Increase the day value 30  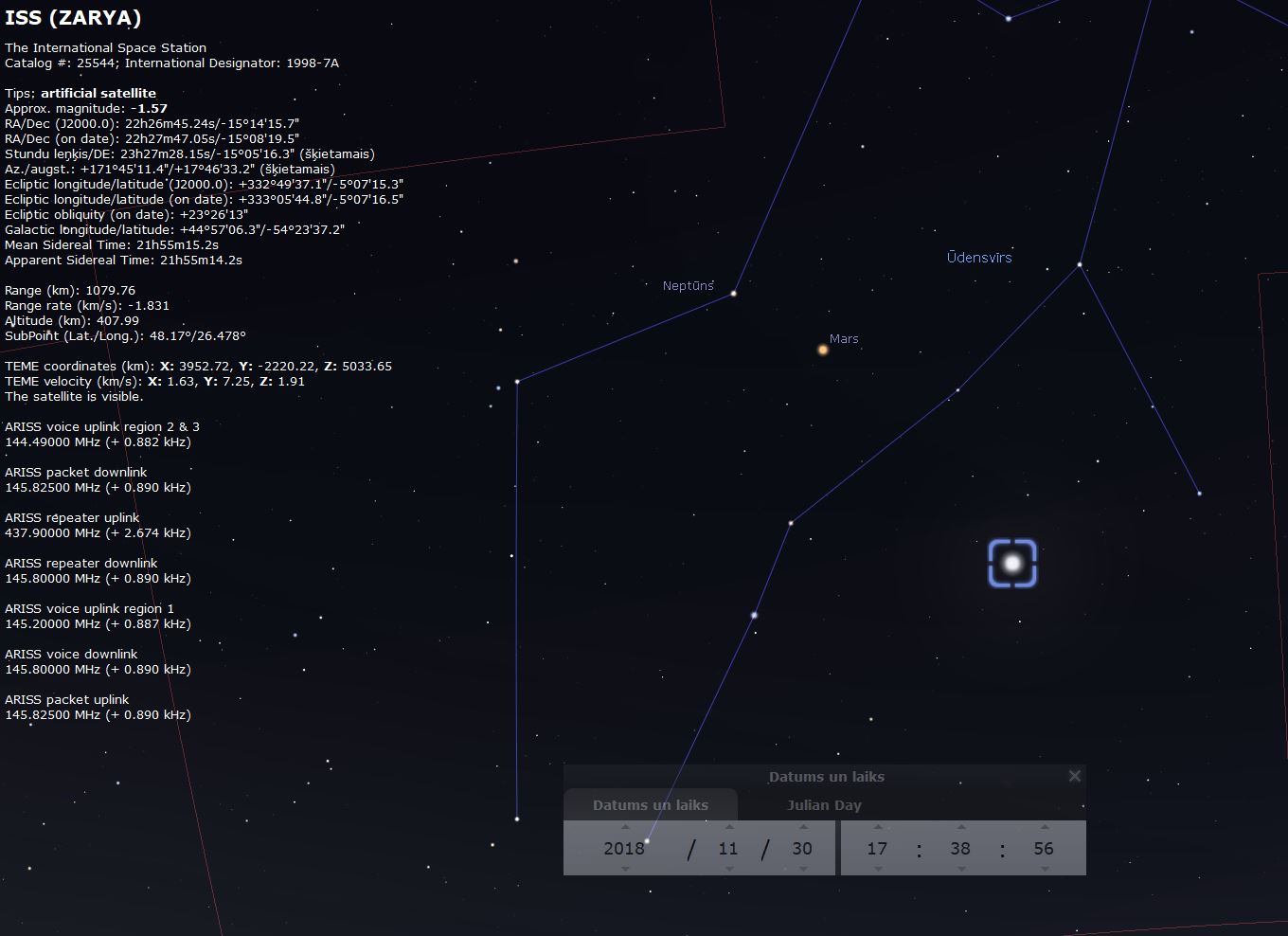tap(802, 827)
